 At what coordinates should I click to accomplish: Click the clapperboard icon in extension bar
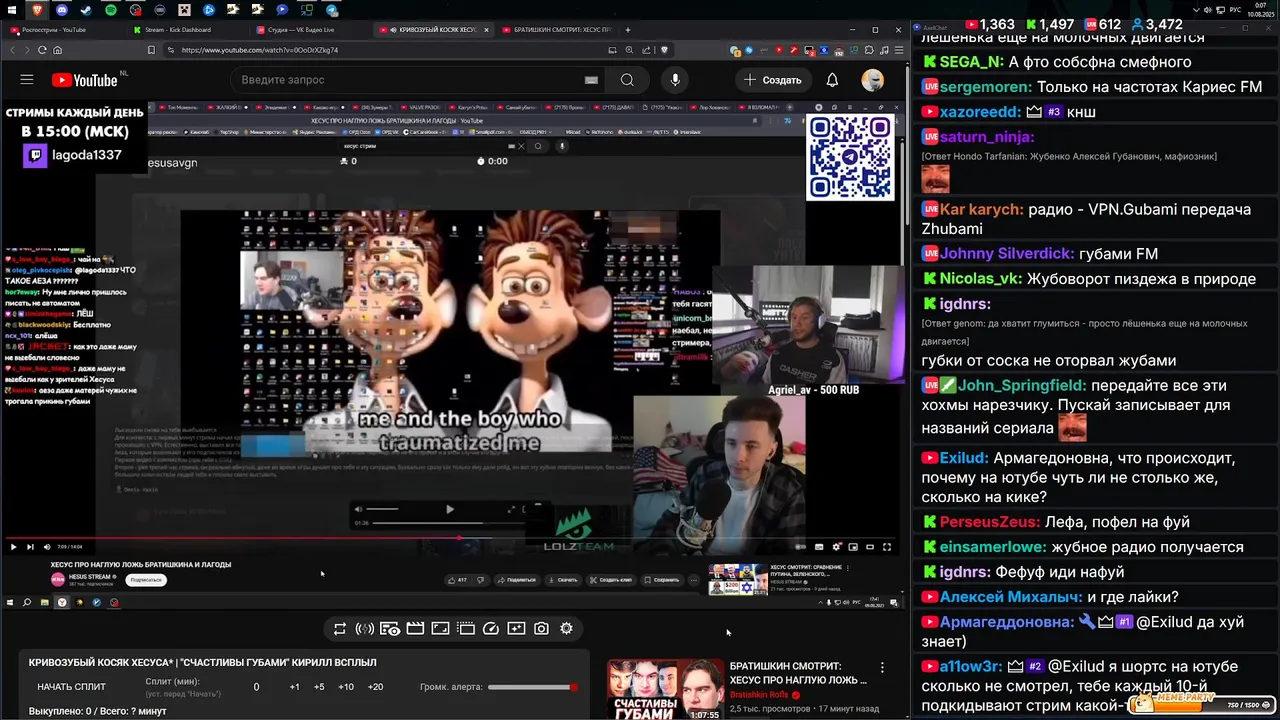click(415, 629)
